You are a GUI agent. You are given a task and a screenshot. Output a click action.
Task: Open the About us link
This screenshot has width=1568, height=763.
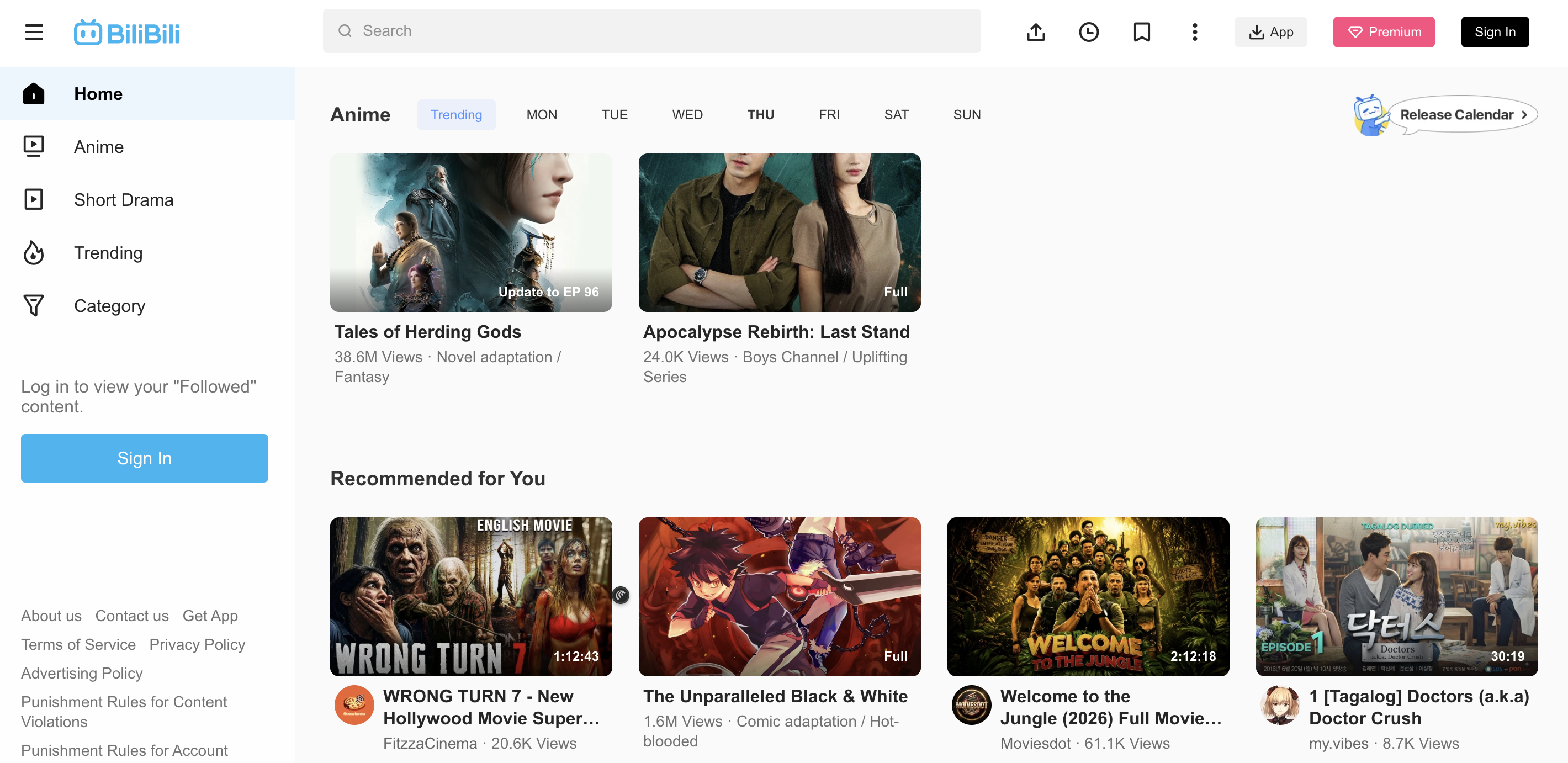pyautogui.click(x=51, y=616)
